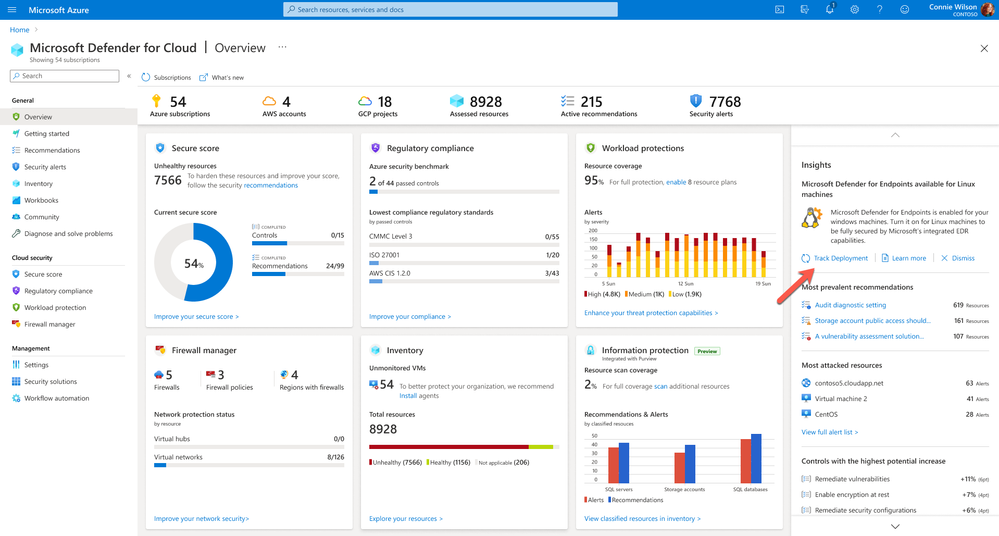Click the Active recommendations checklist icon
This screenshot has width=999, height=536.
568,101
